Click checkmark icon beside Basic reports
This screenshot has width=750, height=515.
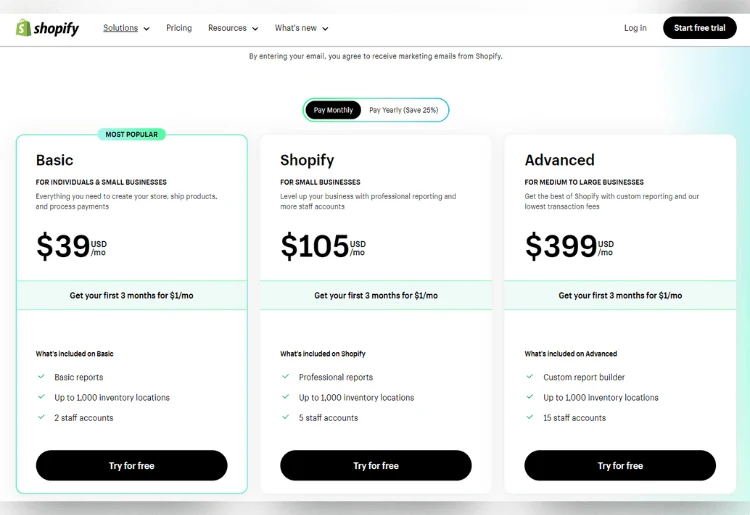41,377
